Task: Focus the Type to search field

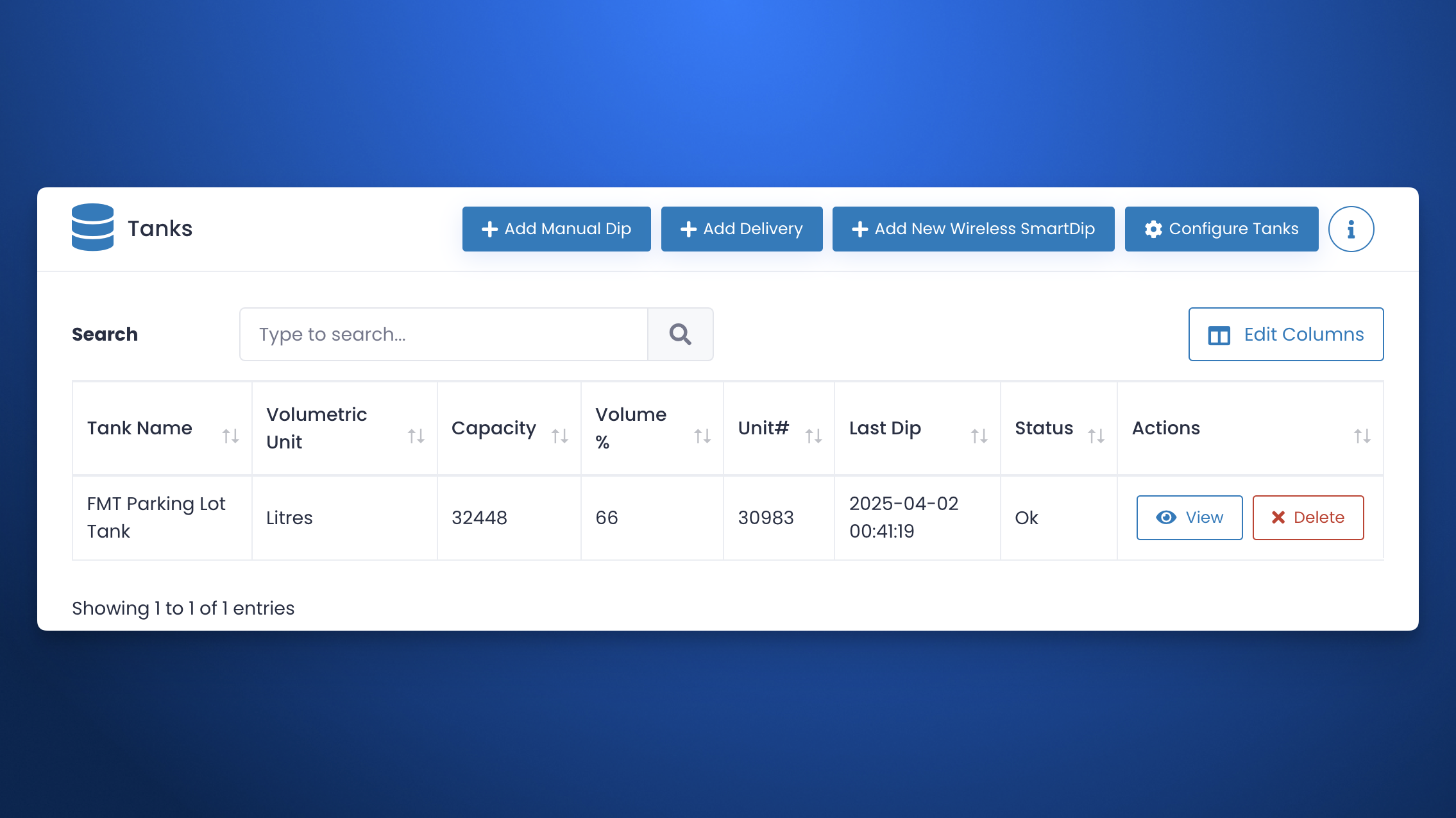Action: point(443,334)
